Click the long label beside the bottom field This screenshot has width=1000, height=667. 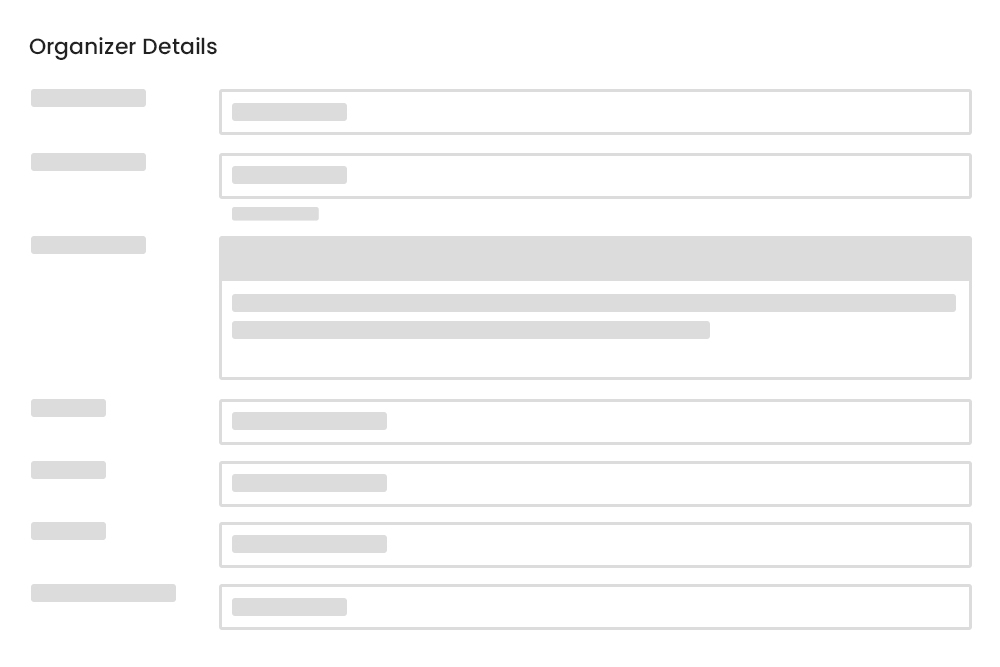[103, 592]
